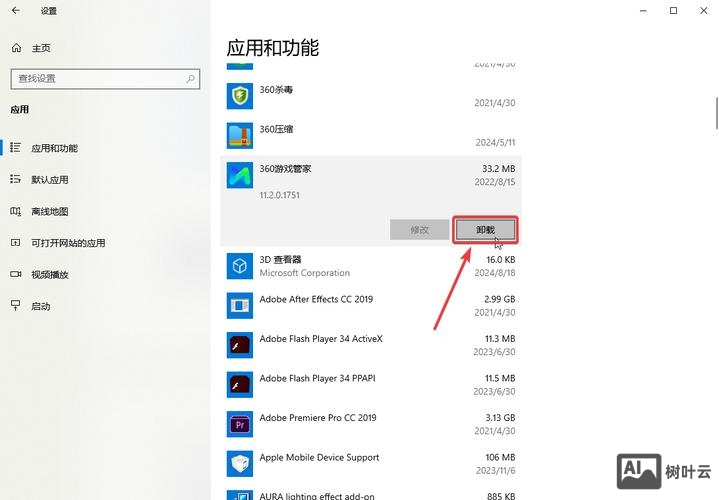Image resolution: width=719 pixels, height=500 pixels.
Task: Open the 主页 home icon
Action: pos(17,48)
